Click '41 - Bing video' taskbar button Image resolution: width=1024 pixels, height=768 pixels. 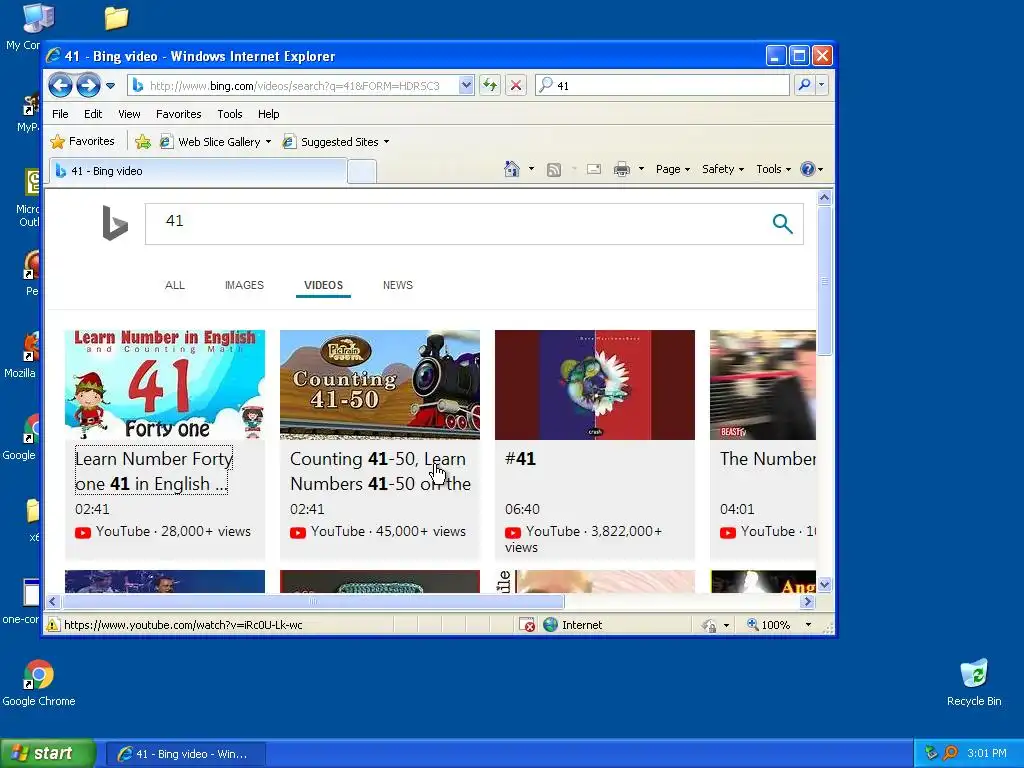pos(185,754)
